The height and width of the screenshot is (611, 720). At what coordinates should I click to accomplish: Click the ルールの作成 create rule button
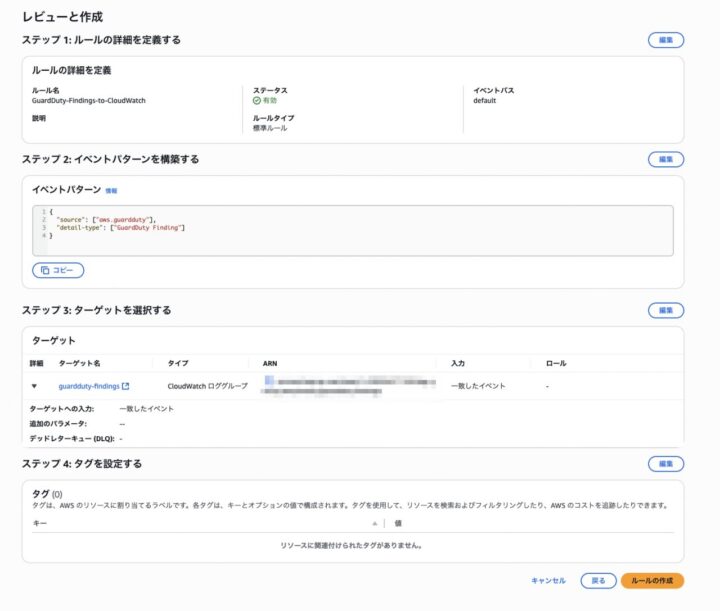(652, 580)
